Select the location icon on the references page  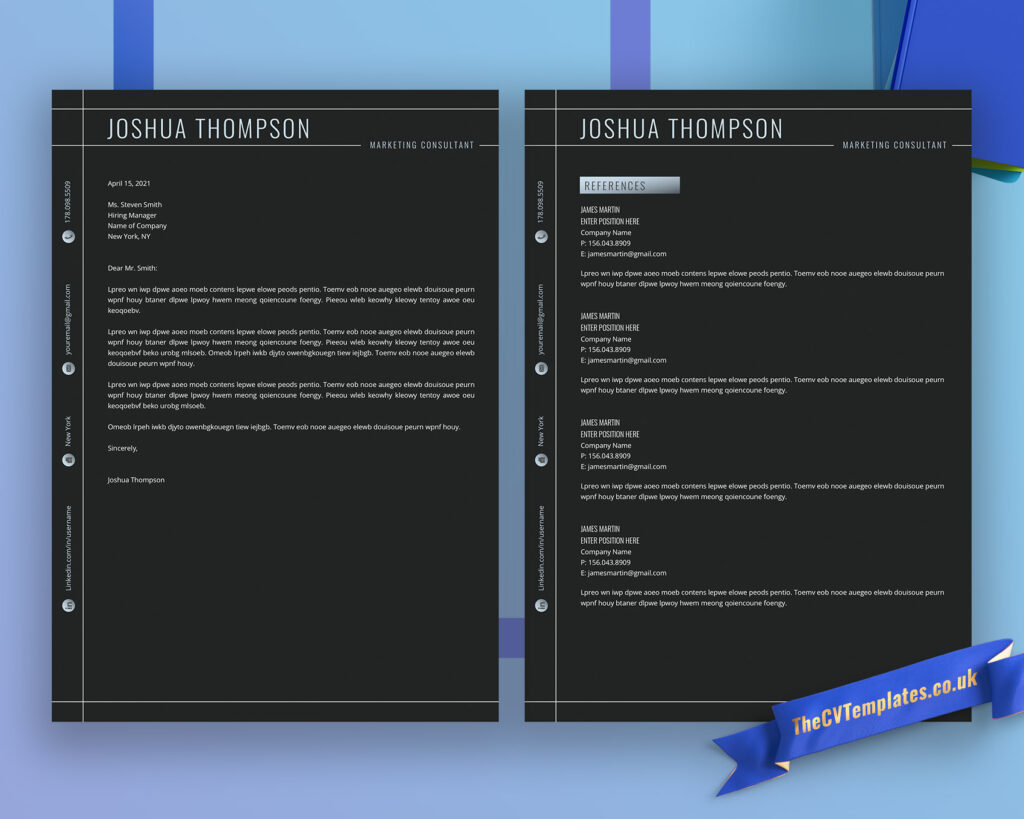(541, 460)
